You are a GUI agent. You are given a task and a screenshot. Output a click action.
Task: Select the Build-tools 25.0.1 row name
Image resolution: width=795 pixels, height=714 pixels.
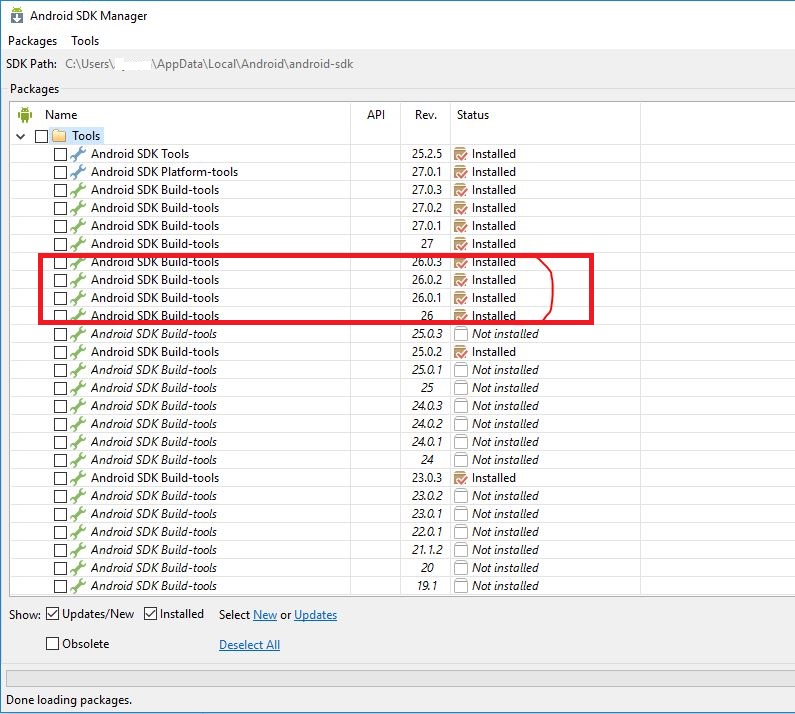(154, 370)
